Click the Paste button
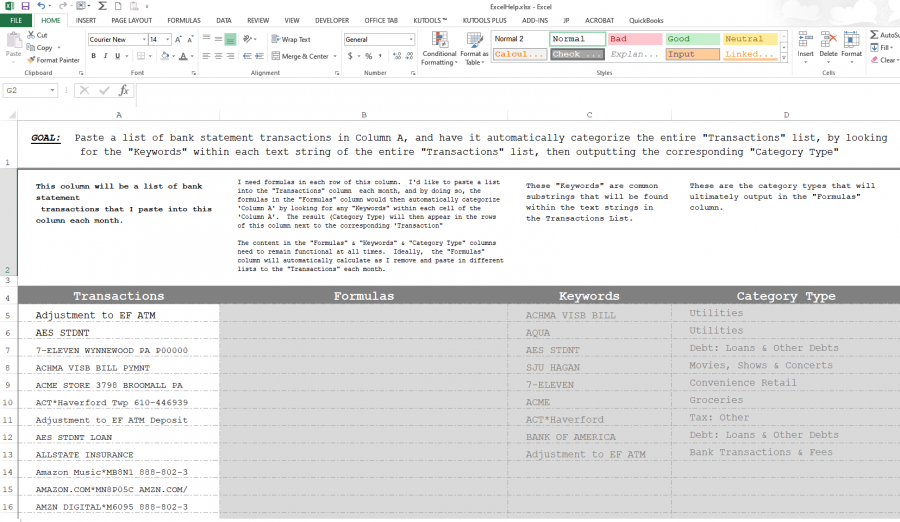Viewport: 900px width, 522px height. (13, 46)
